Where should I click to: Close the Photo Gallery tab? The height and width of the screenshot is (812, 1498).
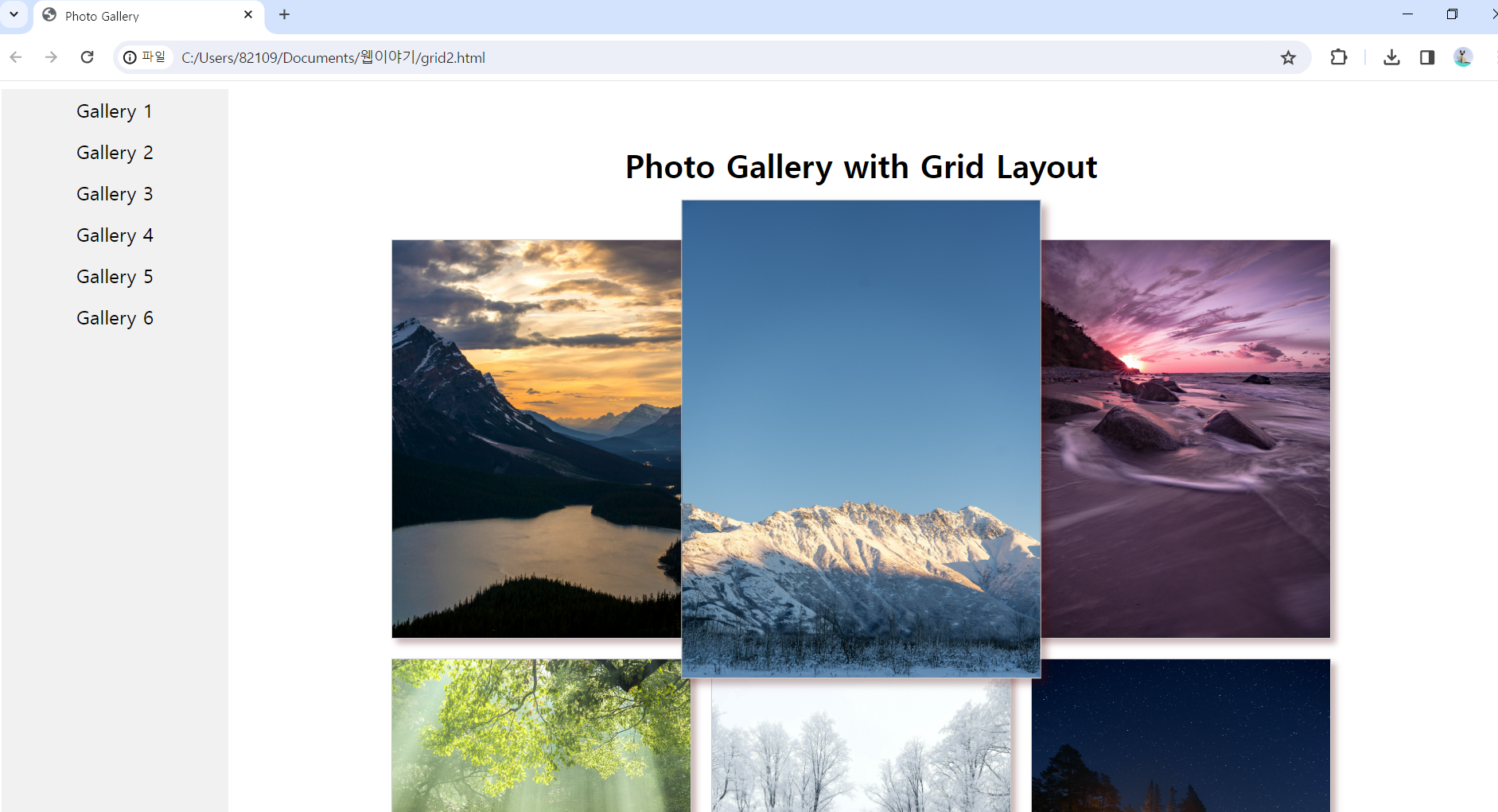click(x=248, y=14)
